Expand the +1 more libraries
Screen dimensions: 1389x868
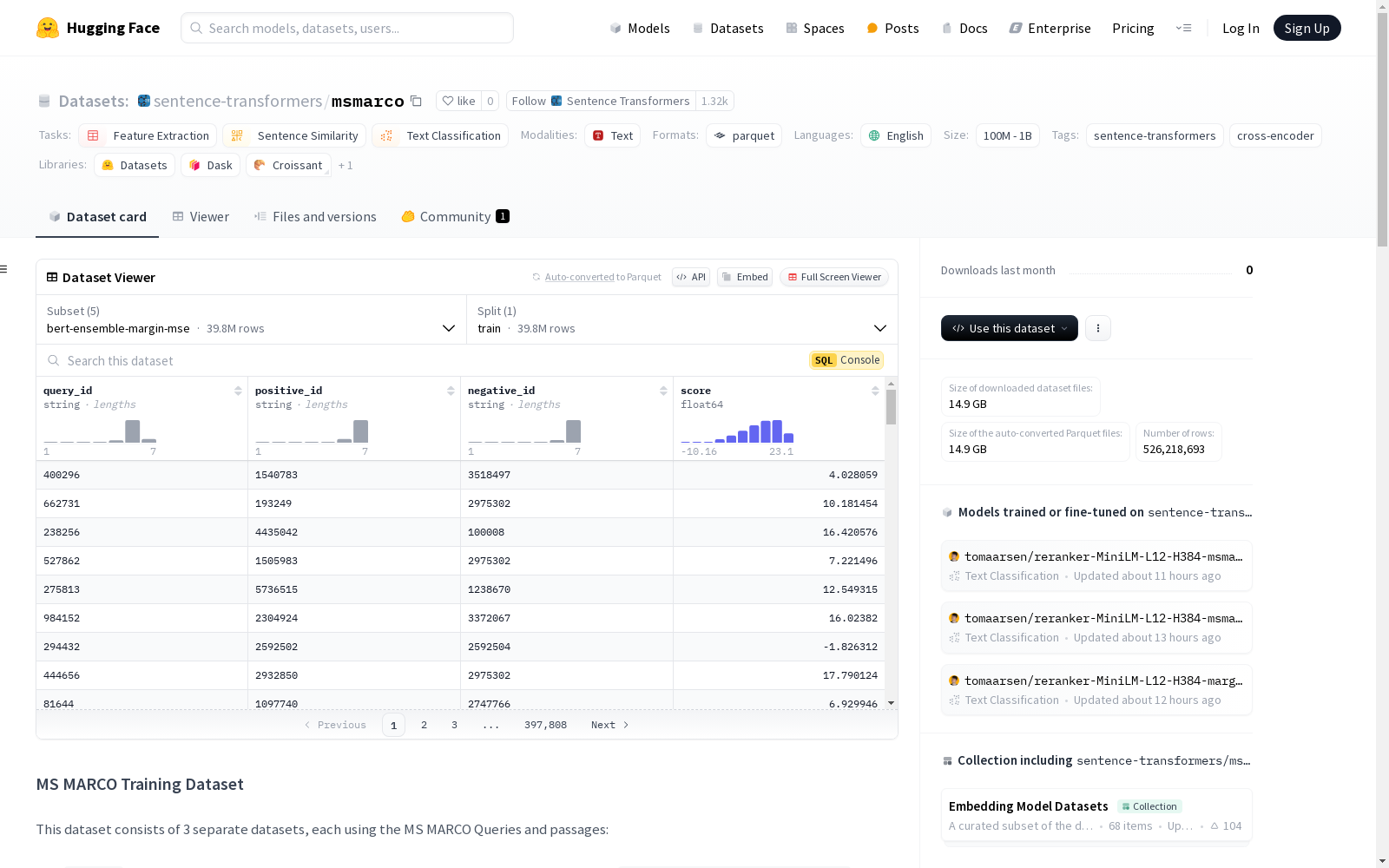(346, 165)
